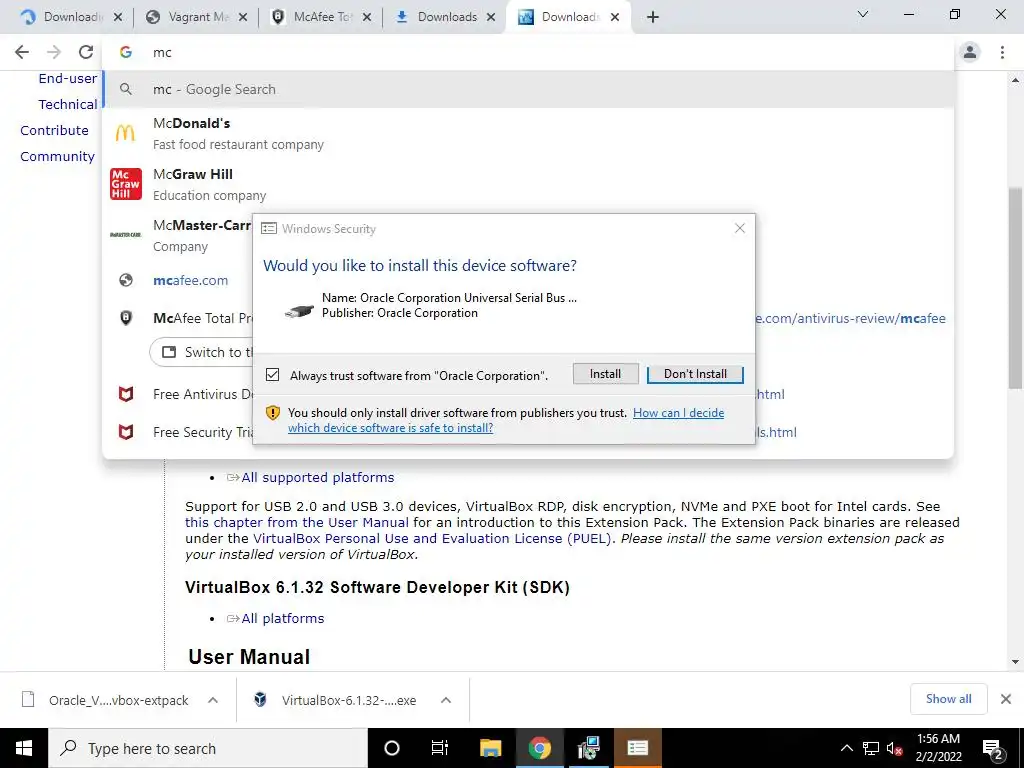
Task: Click the VirtualBox installer taskbar icon
Action: point(589,748)
